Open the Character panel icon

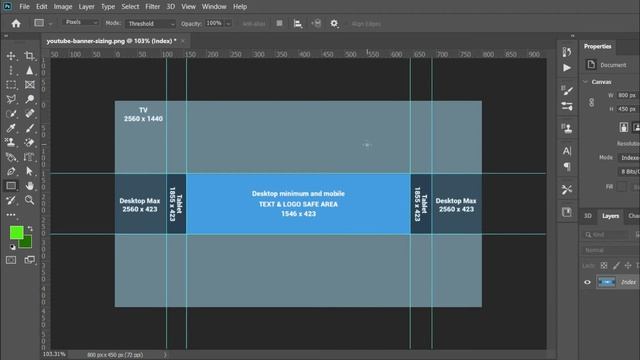[x=567, y=151]
